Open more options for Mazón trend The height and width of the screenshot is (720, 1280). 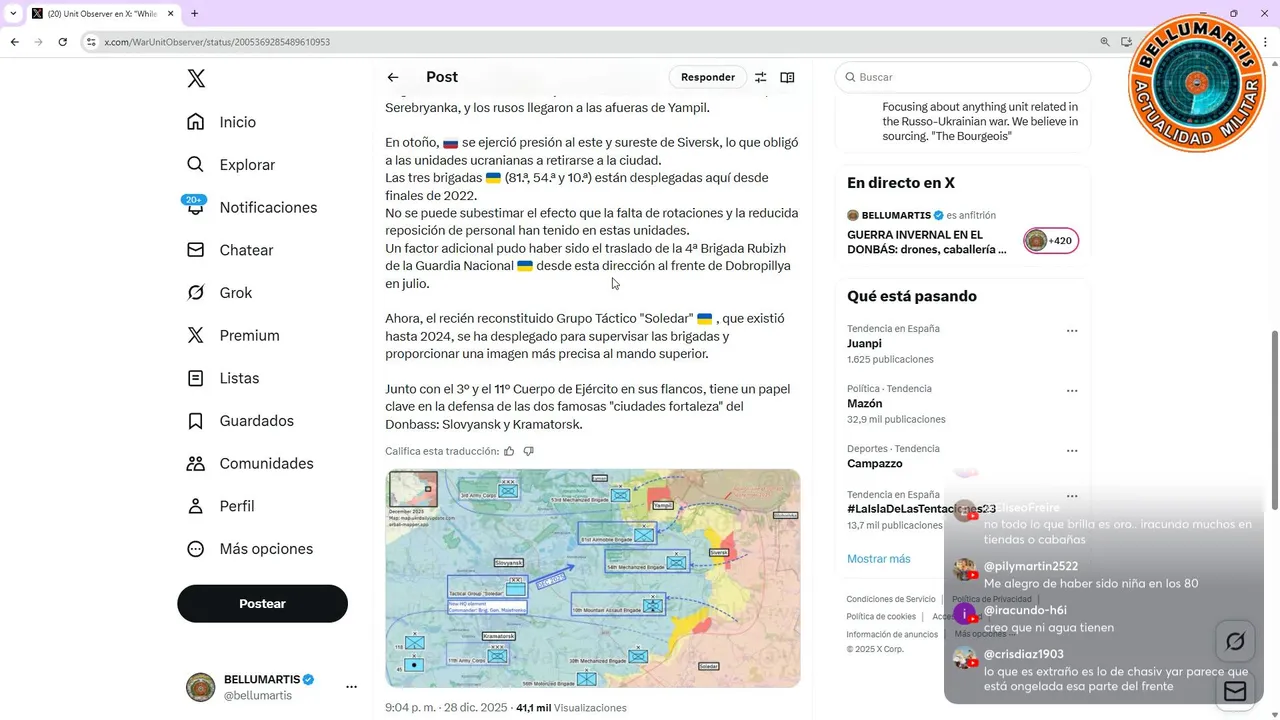click(1072, 391)
